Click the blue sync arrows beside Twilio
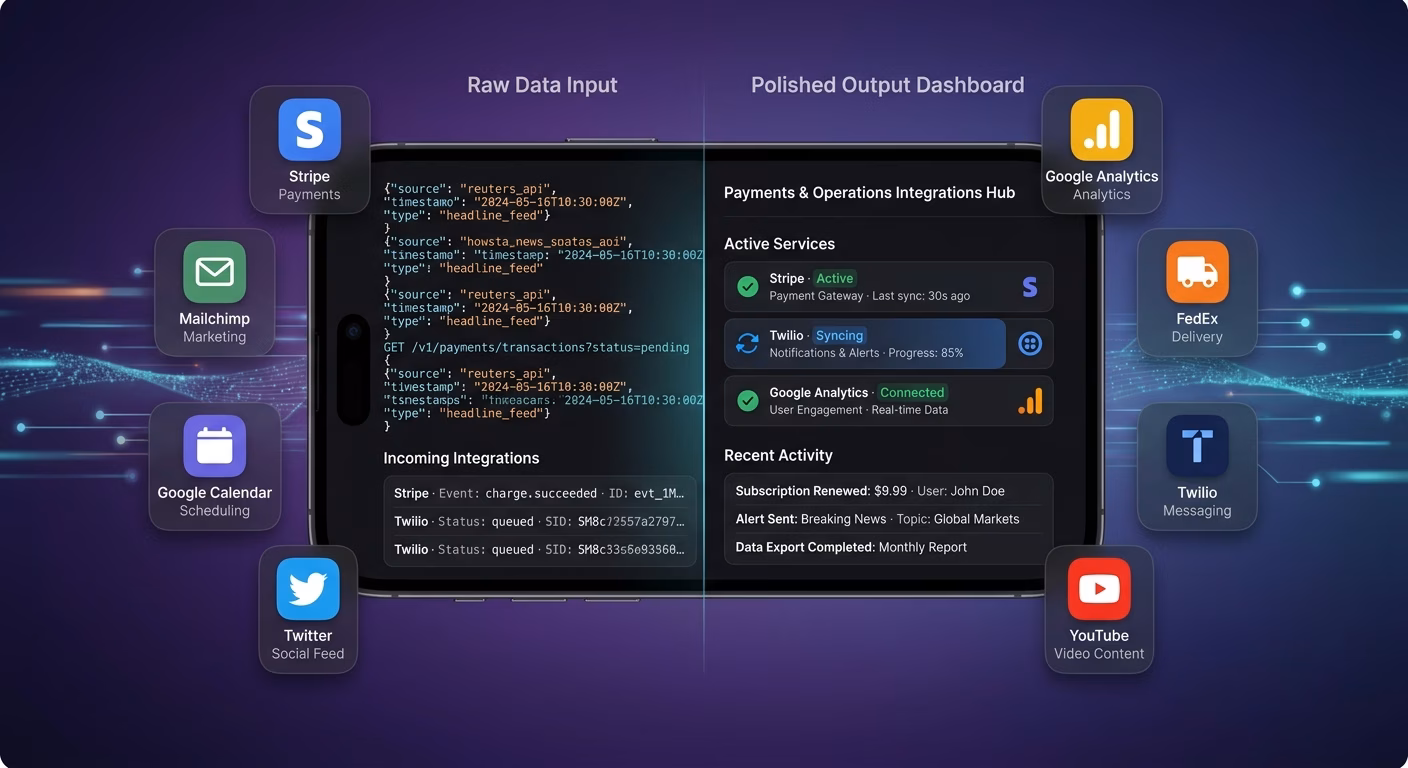 point(747,344)
